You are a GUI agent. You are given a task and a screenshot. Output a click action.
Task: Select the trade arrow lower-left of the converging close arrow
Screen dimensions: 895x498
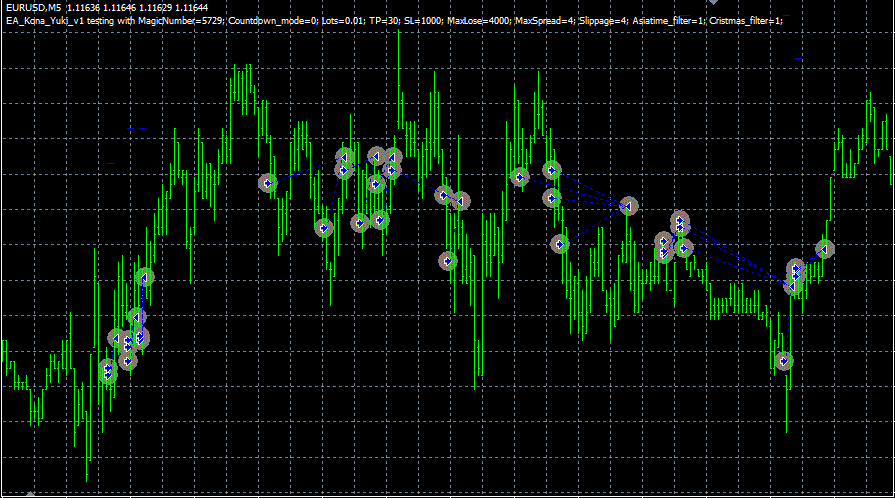[560, 243]
